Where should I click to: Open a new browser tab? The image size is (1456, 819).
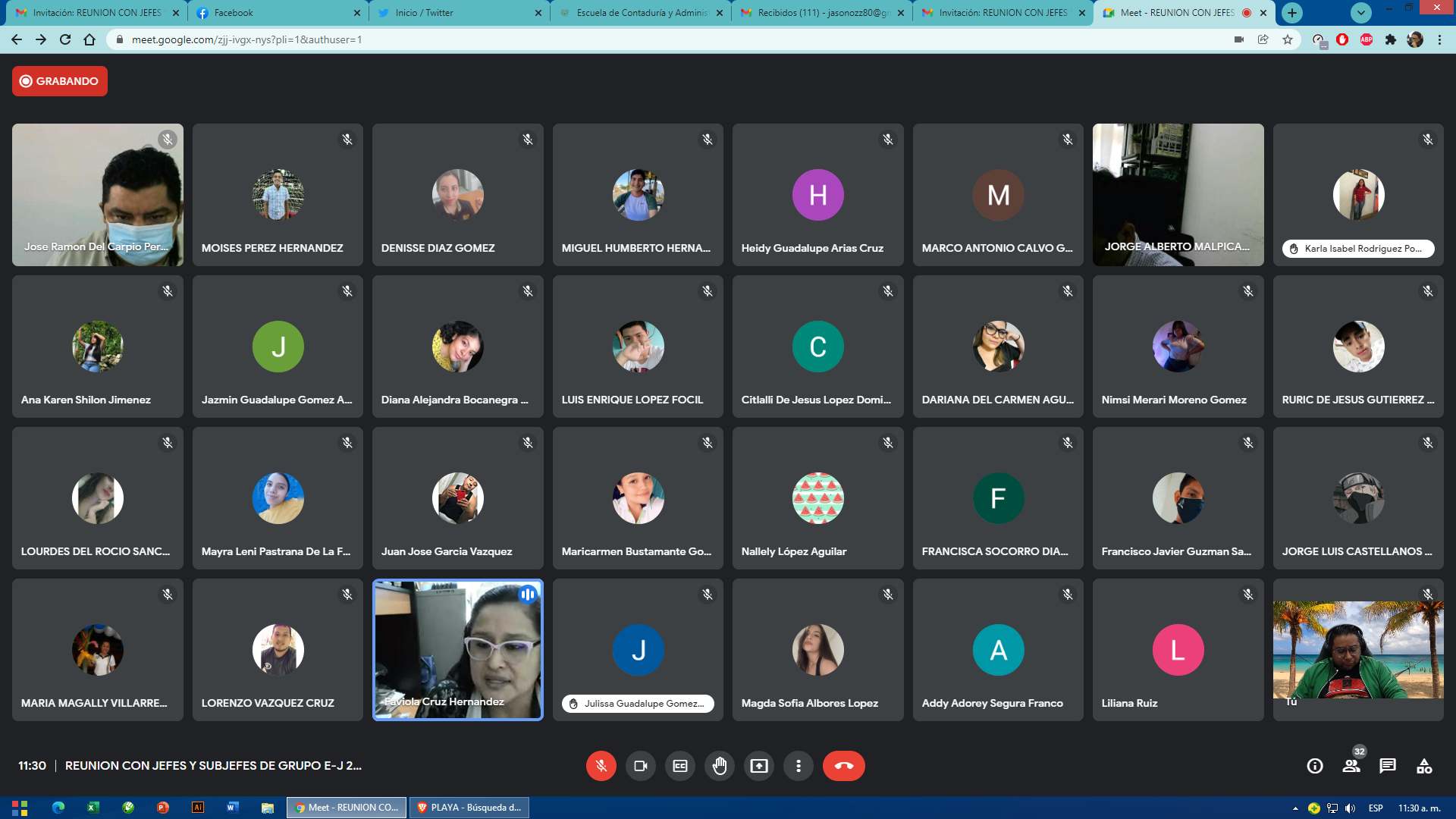coord(1292,13)
